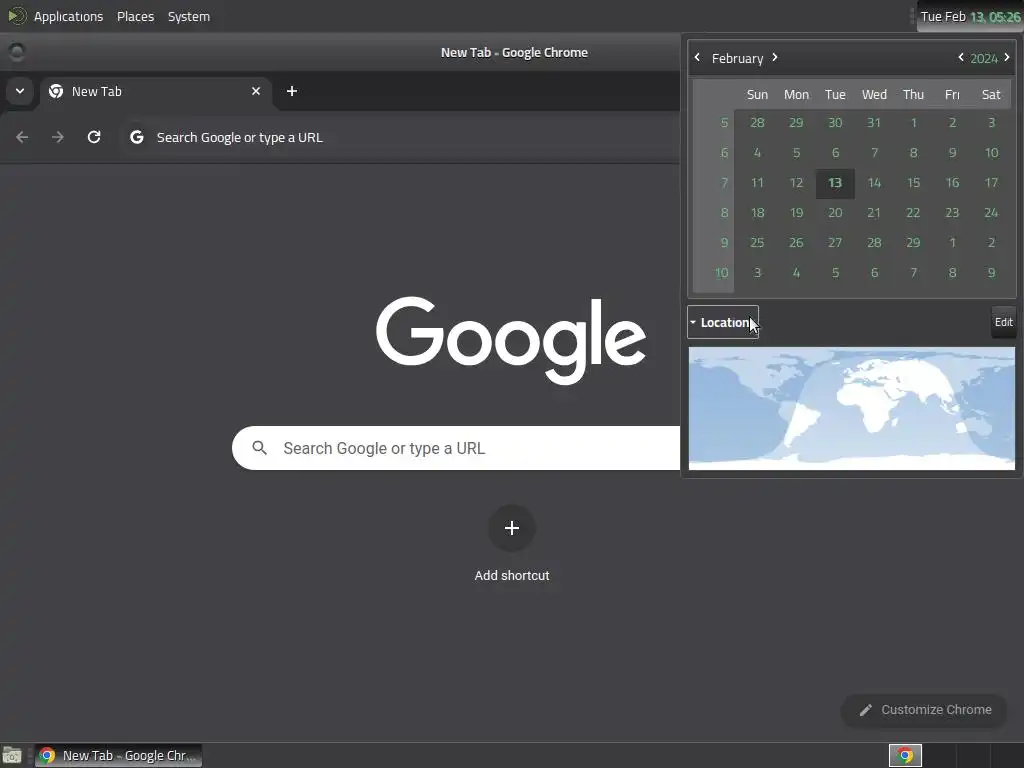Viewport: 1024px width, 768px height.
Task: Click Show Desktop icon in bottom panel
Action: pos(12,756)
